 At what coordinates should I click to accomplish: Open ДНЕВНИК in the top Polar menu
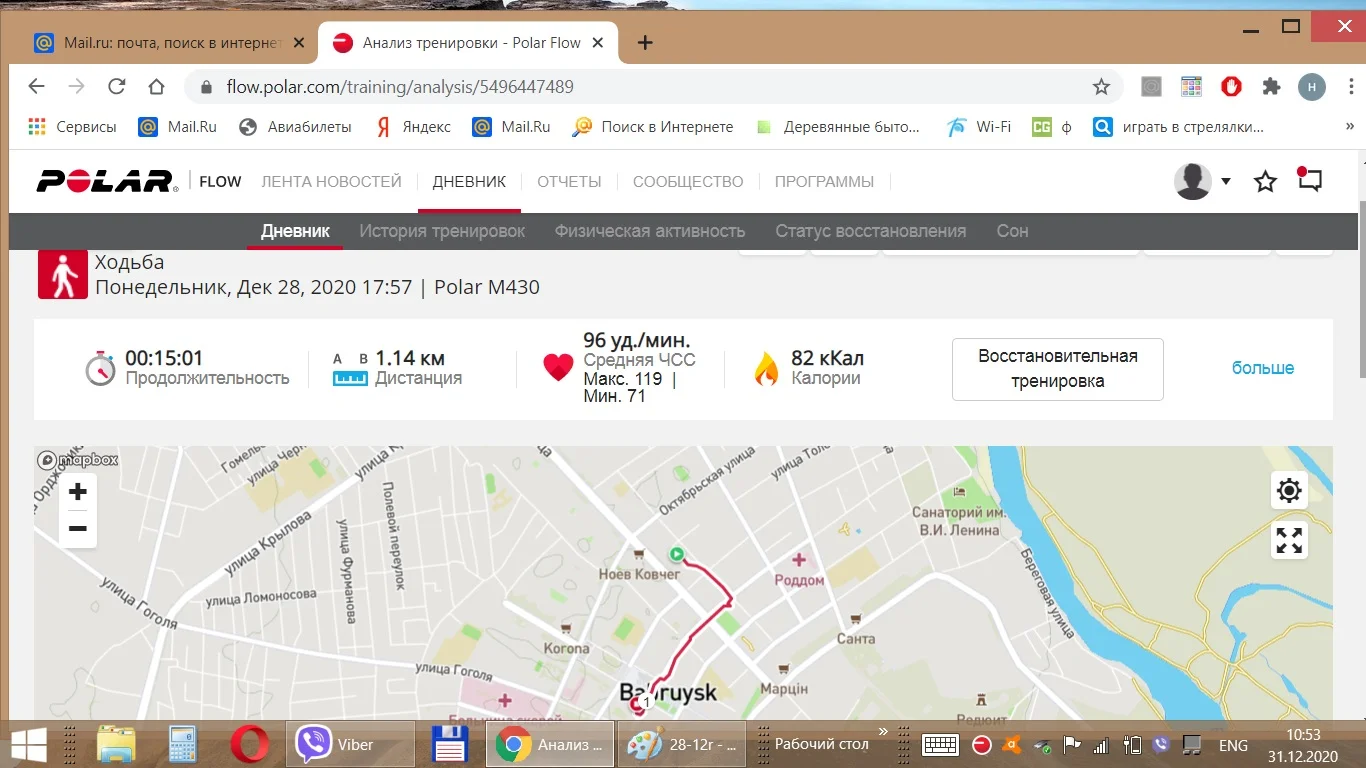pyautogui.click(x=469, y=182)
